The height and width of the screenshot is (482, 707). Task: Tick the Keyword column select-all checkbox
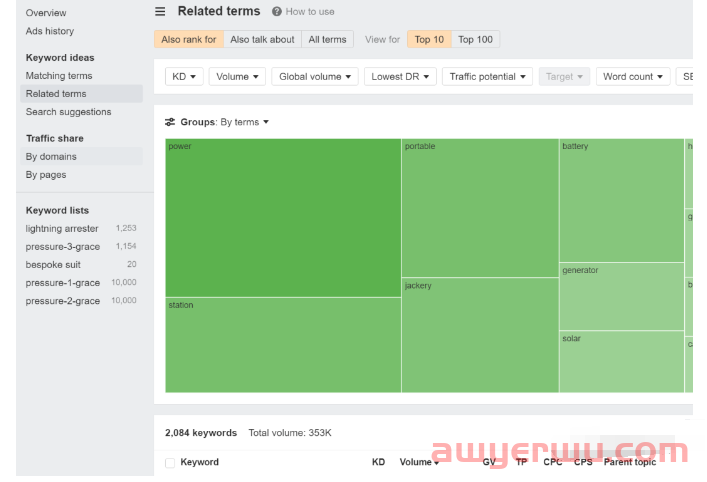point(170,463)
